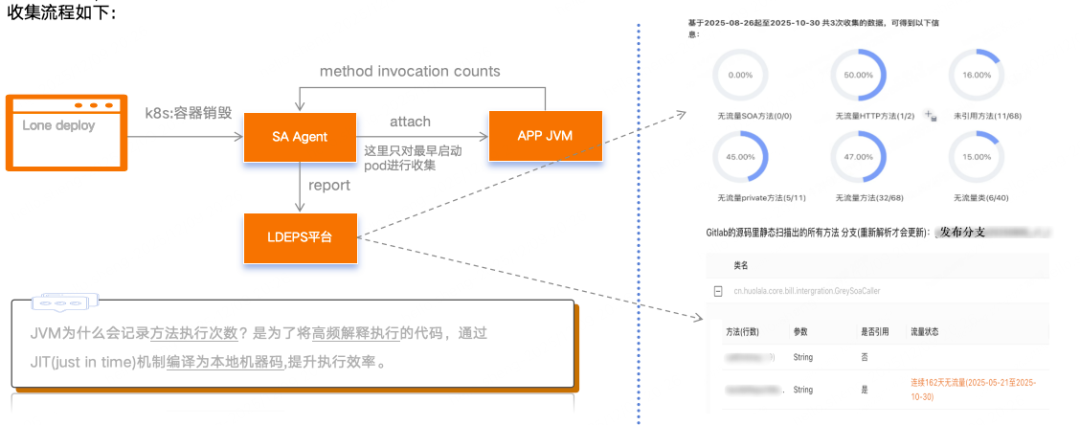The image size is (1080, 425).
Task: Click the String parameter in the 否 row
Action: 803,357
